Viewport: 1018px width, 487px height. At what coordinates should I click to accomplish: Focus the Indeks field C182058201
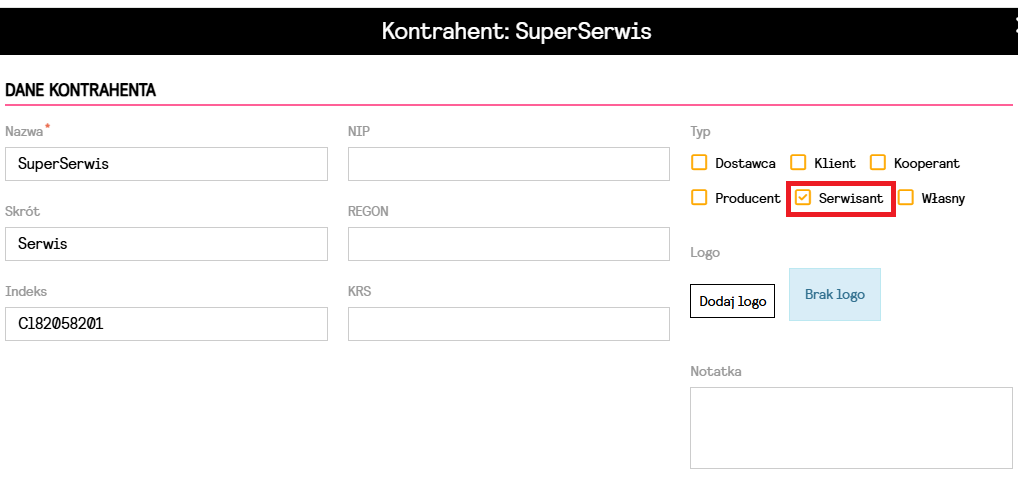[x=166, y=324]
